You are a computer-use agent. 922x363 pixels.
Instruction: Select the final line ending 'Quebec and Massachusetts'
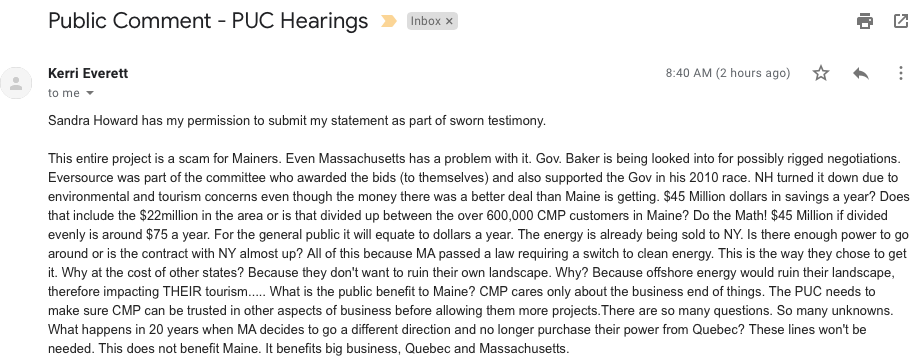tap(309, 348)
